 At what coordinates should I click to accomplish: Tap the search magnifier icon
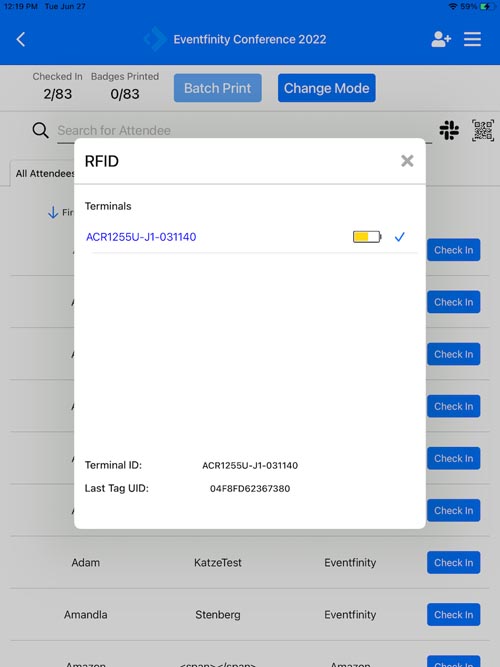coord(40,130)
